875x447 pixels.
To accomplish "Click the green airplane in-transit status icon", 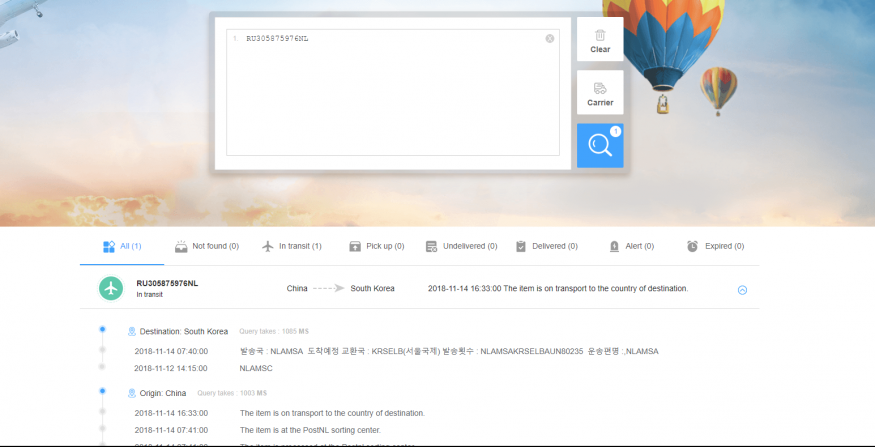I will [x=111, y=288].
